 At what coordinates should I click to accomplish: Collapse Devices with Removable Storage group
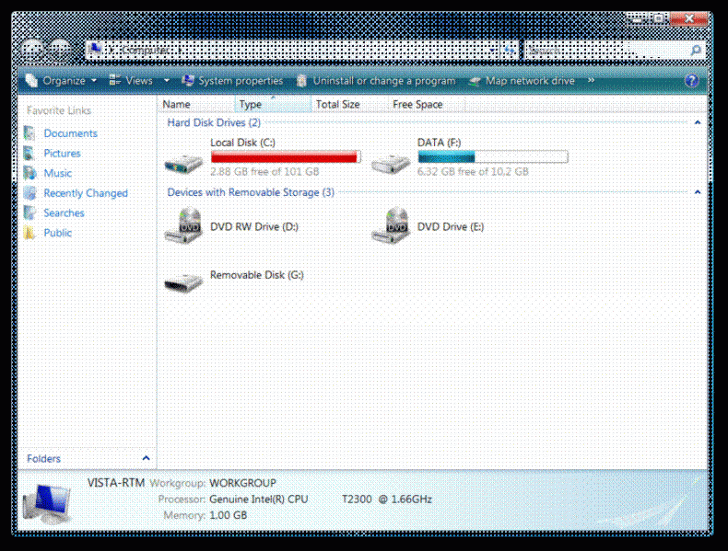click(697, 192)
